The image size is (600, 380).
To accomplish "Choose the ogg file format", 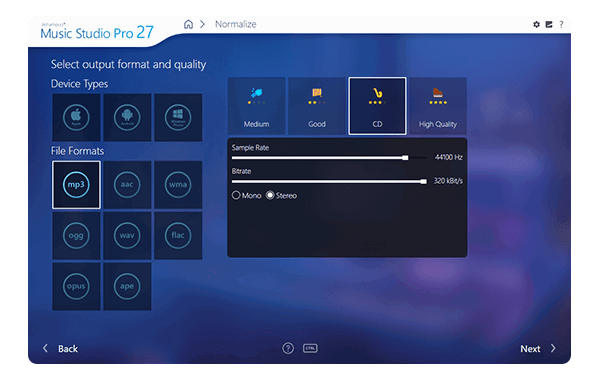I will click(76, 235).
